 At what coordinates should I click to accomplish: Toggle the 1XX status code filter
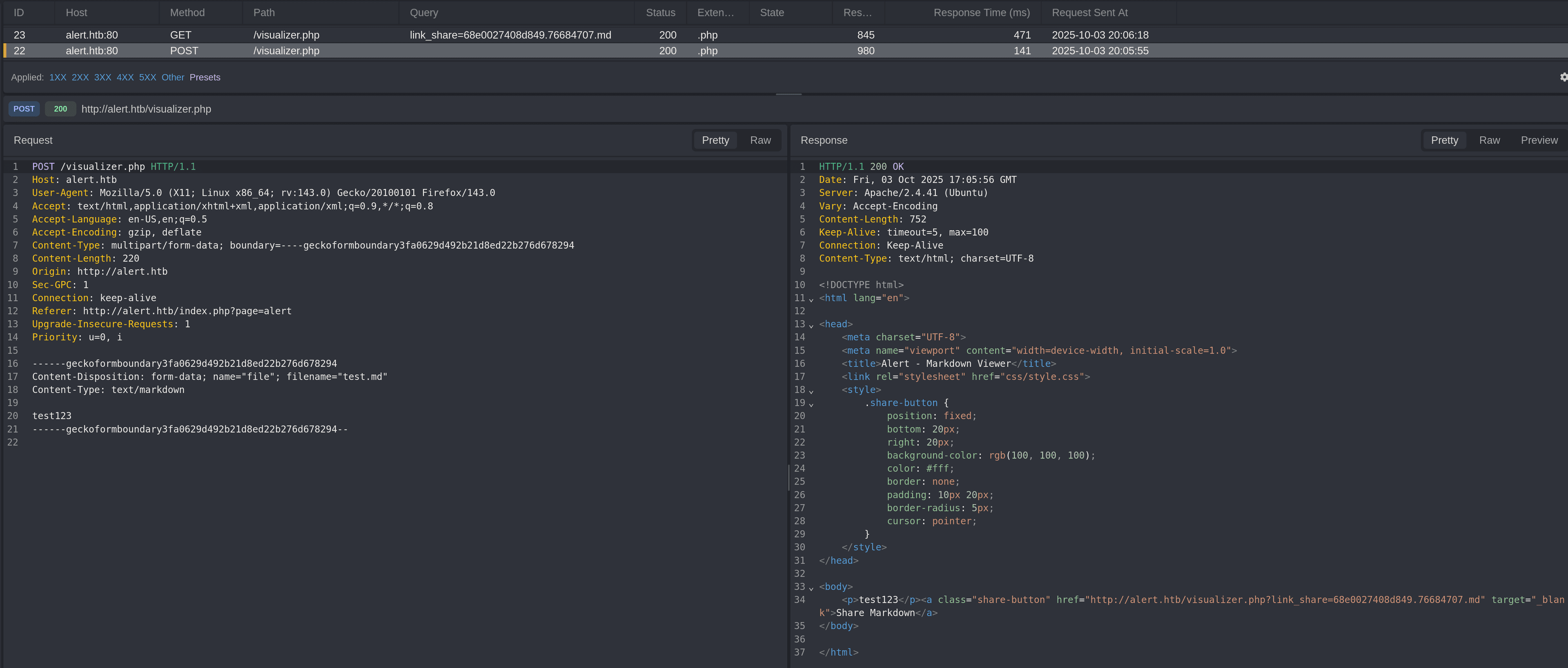(x=58, y=77)
